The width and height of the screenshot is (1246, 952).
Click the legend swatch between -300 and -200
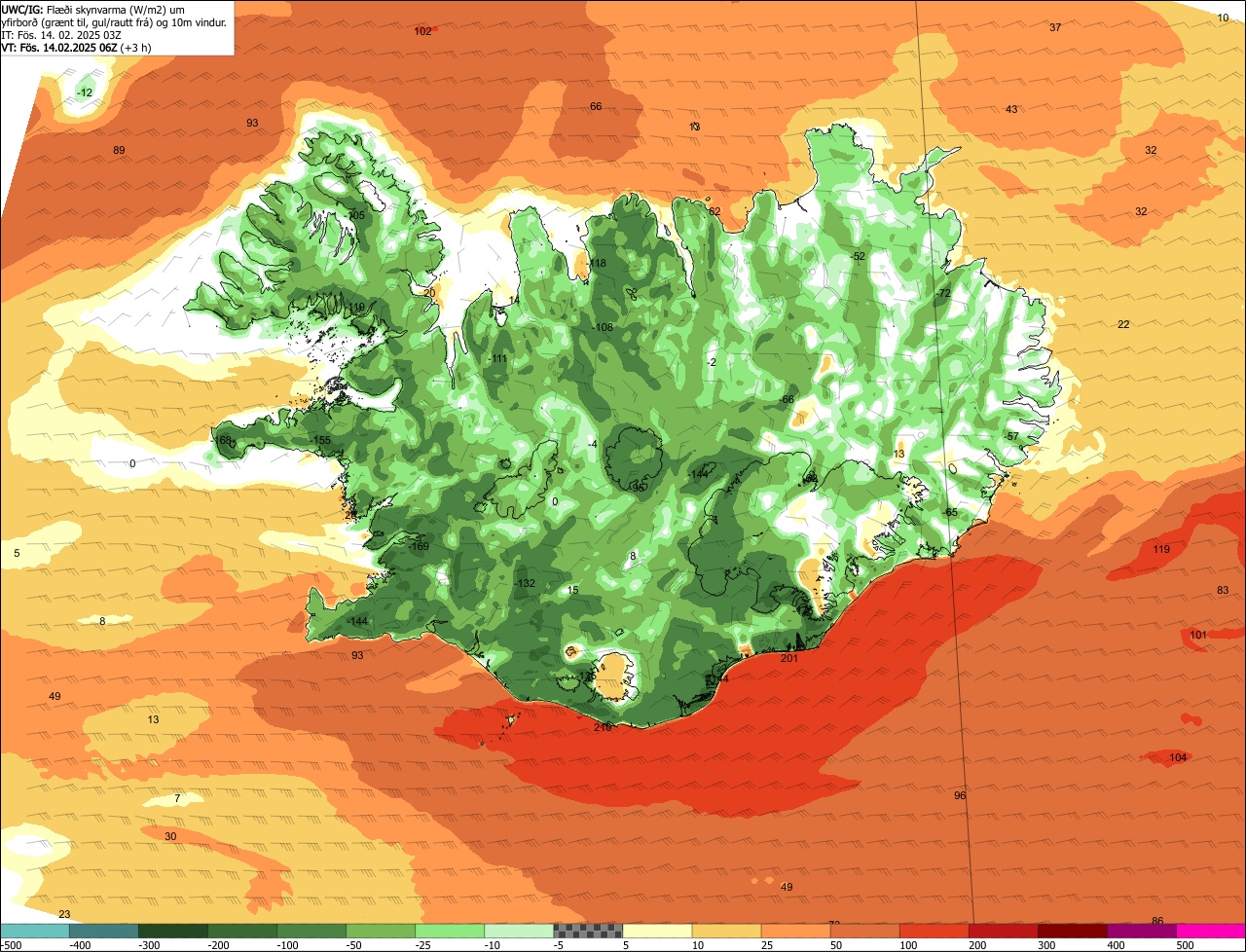(x=173, y=931)
